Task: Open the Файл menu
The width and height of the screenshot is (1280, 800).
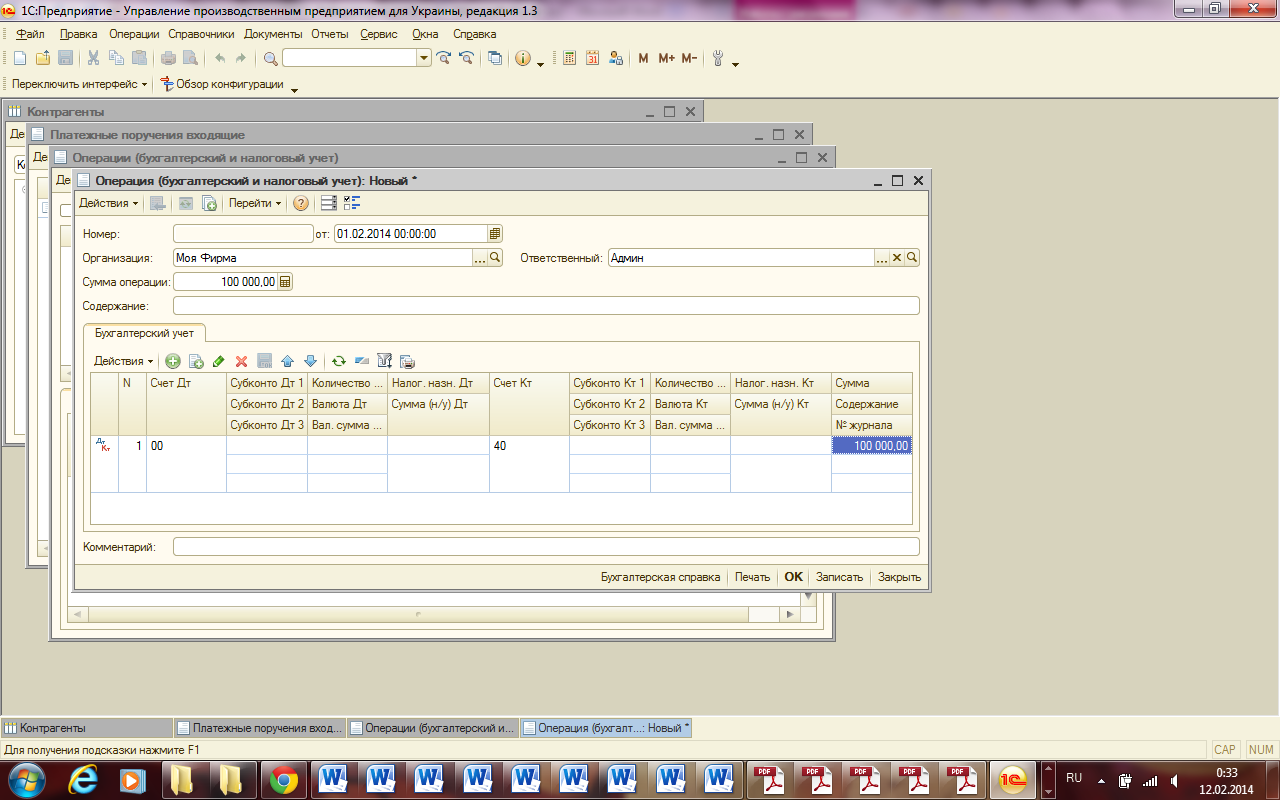Action: point(30,34)
